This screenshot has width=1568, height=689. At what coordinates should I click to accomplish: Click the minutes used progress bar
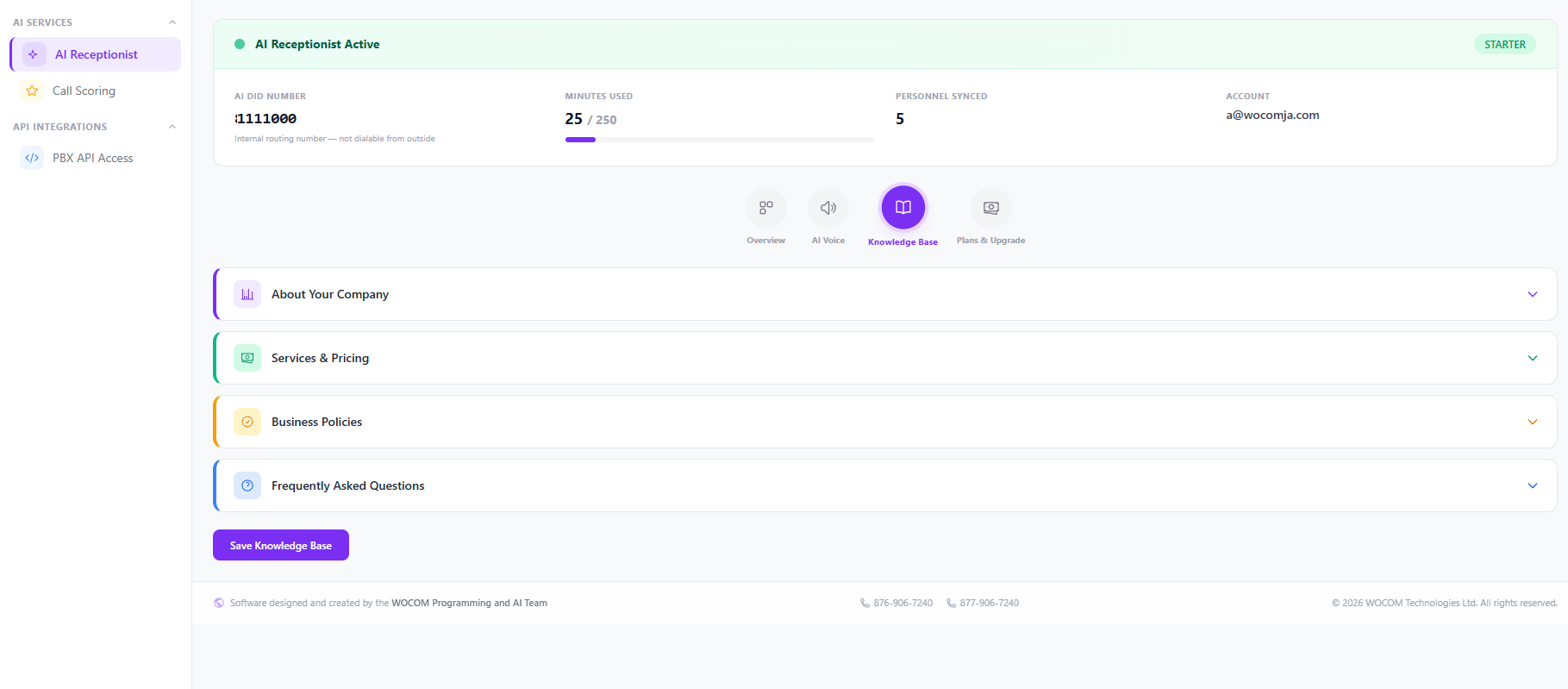click(720, 140)
